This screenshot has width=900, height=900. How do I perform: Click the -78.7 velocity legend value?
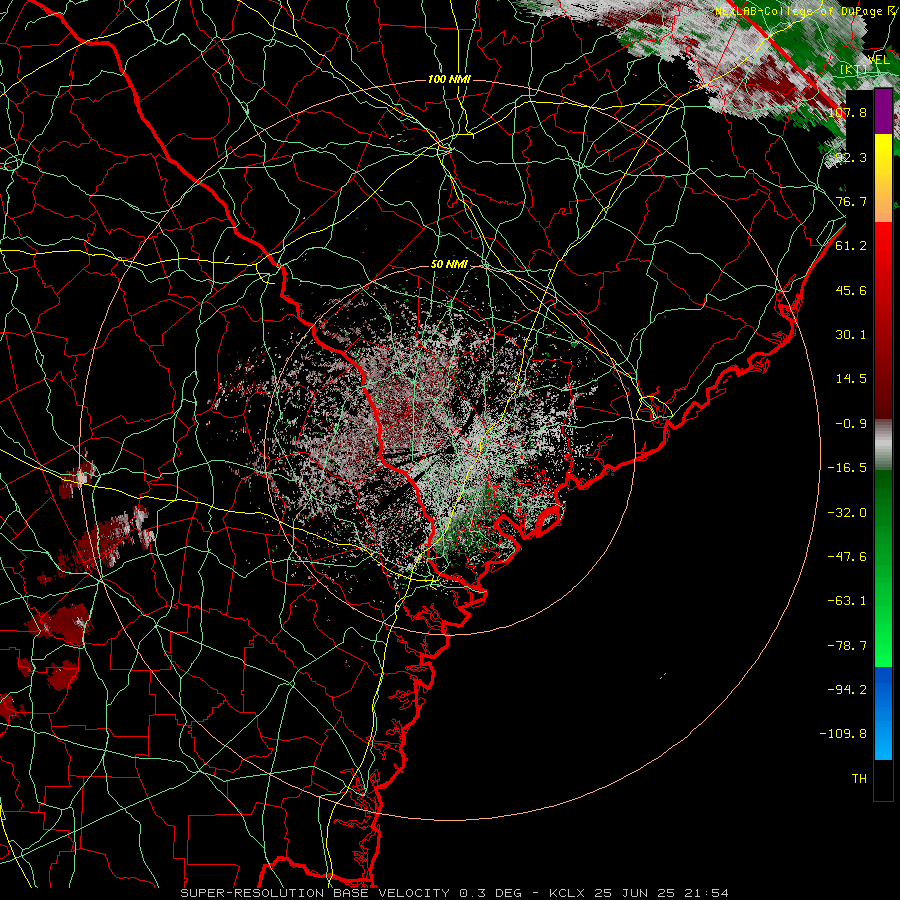pyautogui.click(x=847, y=646)
